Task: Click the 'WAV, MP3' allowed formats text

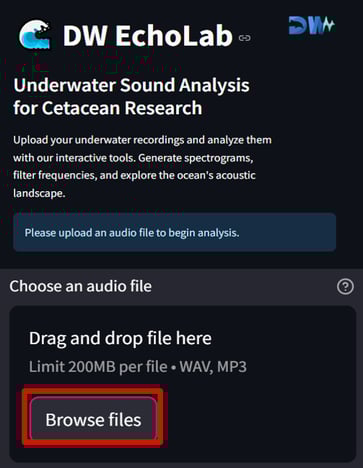Action: [213, 367]
